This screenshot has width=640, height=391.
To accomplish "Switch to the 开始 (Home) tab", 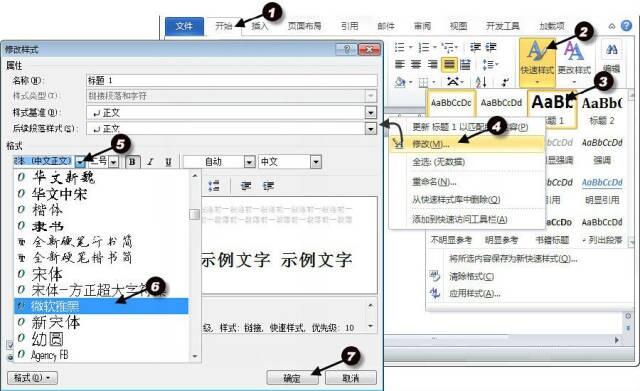I will [224, 27].
